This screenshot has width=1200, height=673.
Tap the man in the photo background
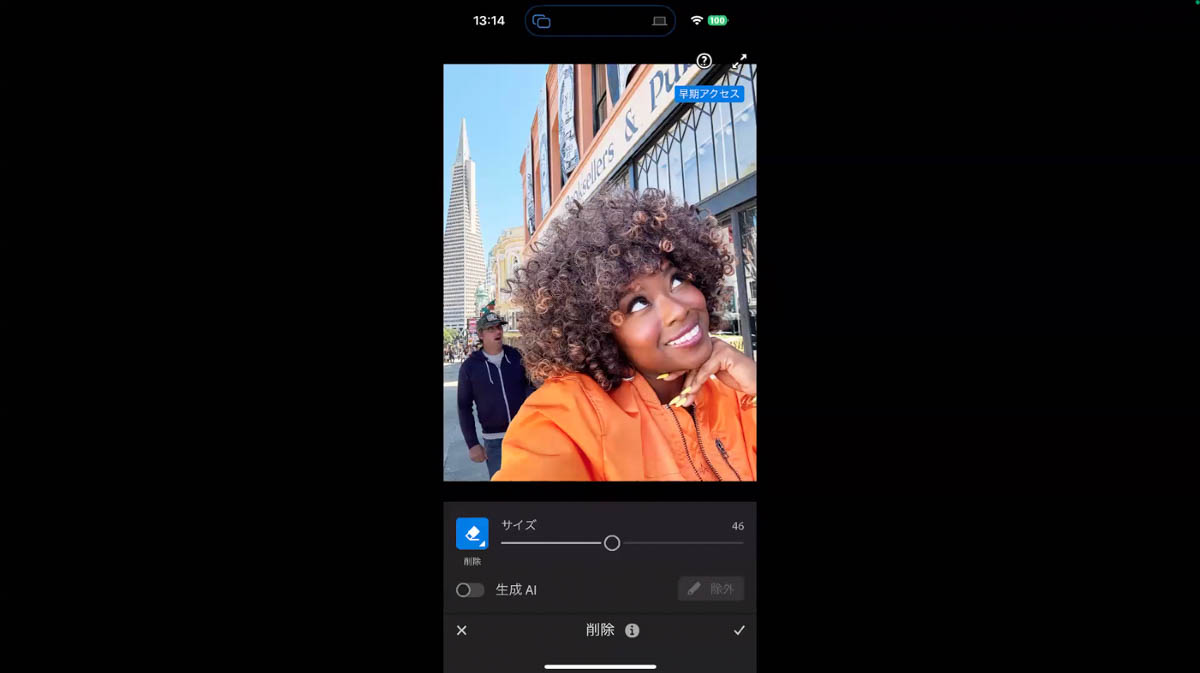(x=490, y=395)
